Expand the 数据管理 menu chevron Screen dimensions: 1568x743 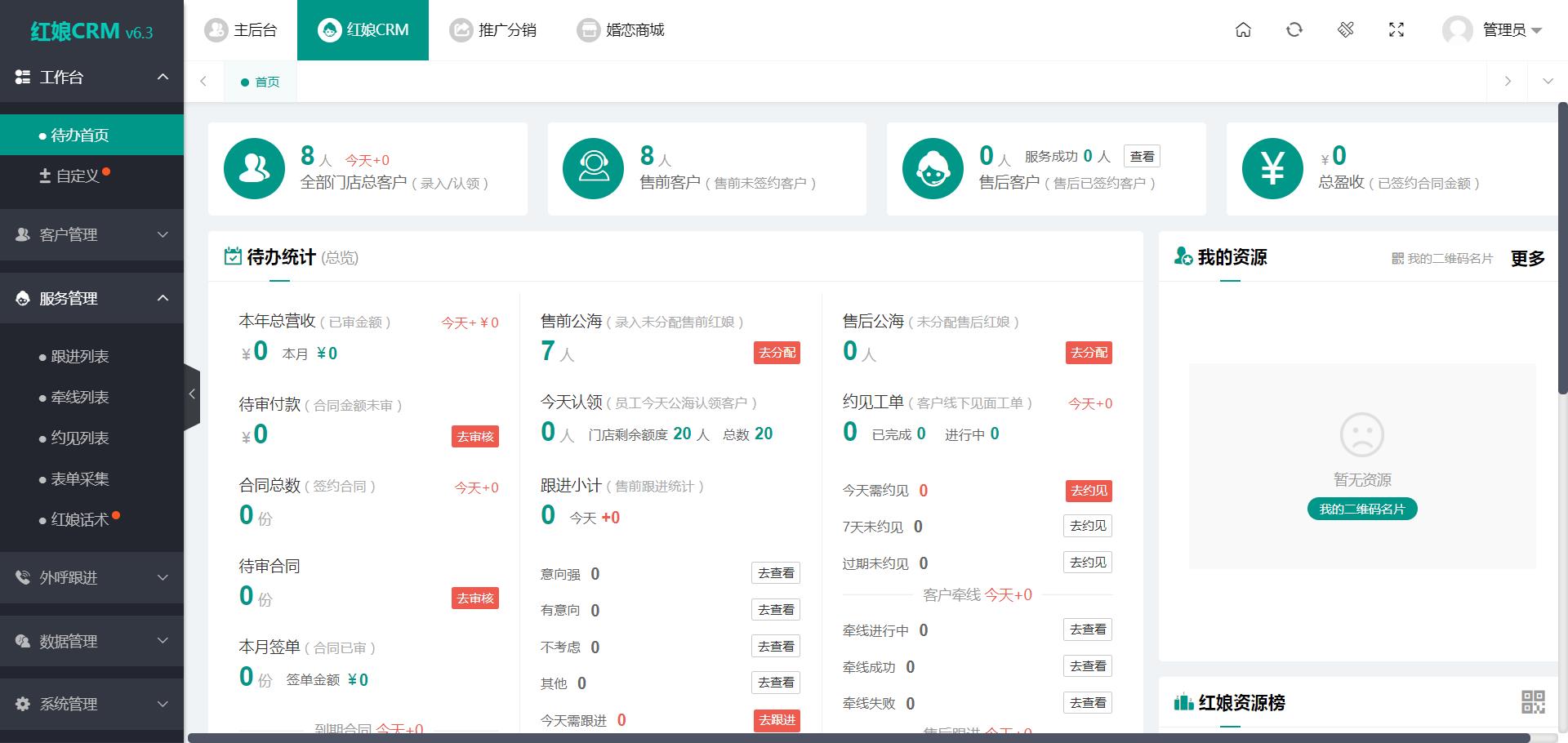[x=163, y=641]
